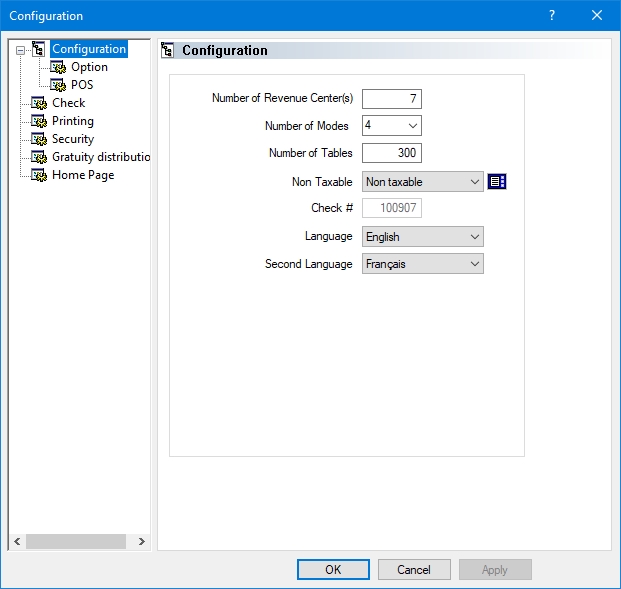This screenshot has width=621, height=589.
Task: Click the Printing category icon
Action: (x=39, y=121)
